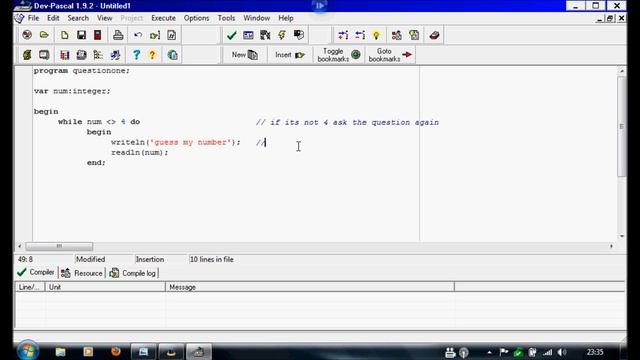Click the undo arrow icon

click(x=138, y=35)
